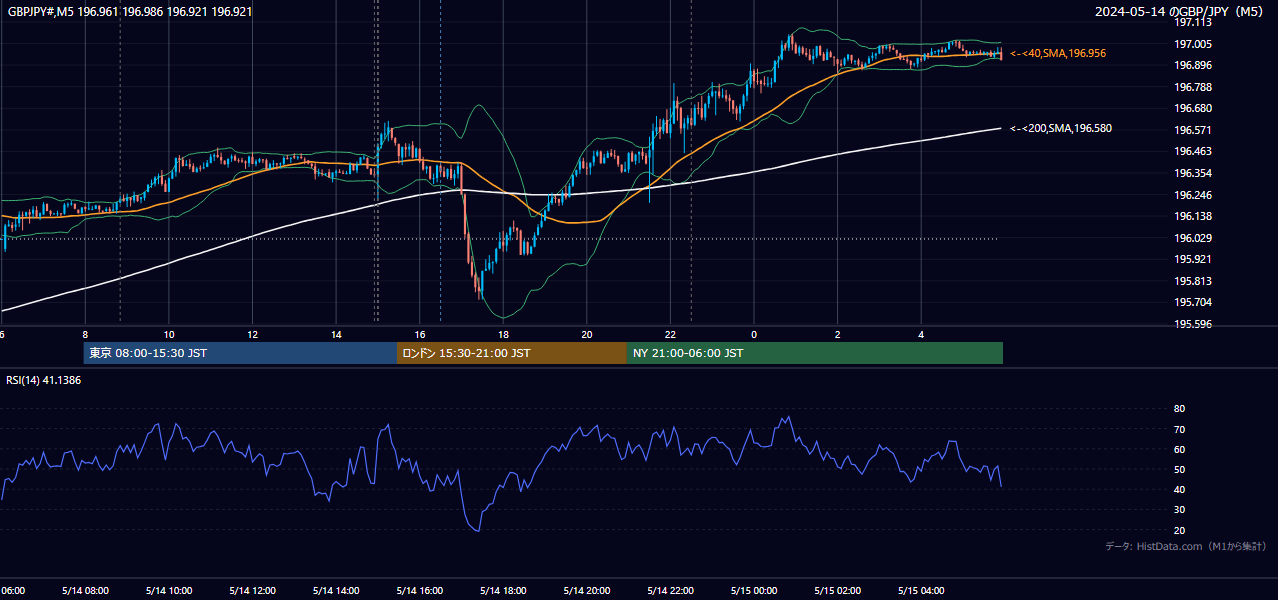
Task: Click the 5/15 00:00 bottom time label
Action: (x=754, y=590)
